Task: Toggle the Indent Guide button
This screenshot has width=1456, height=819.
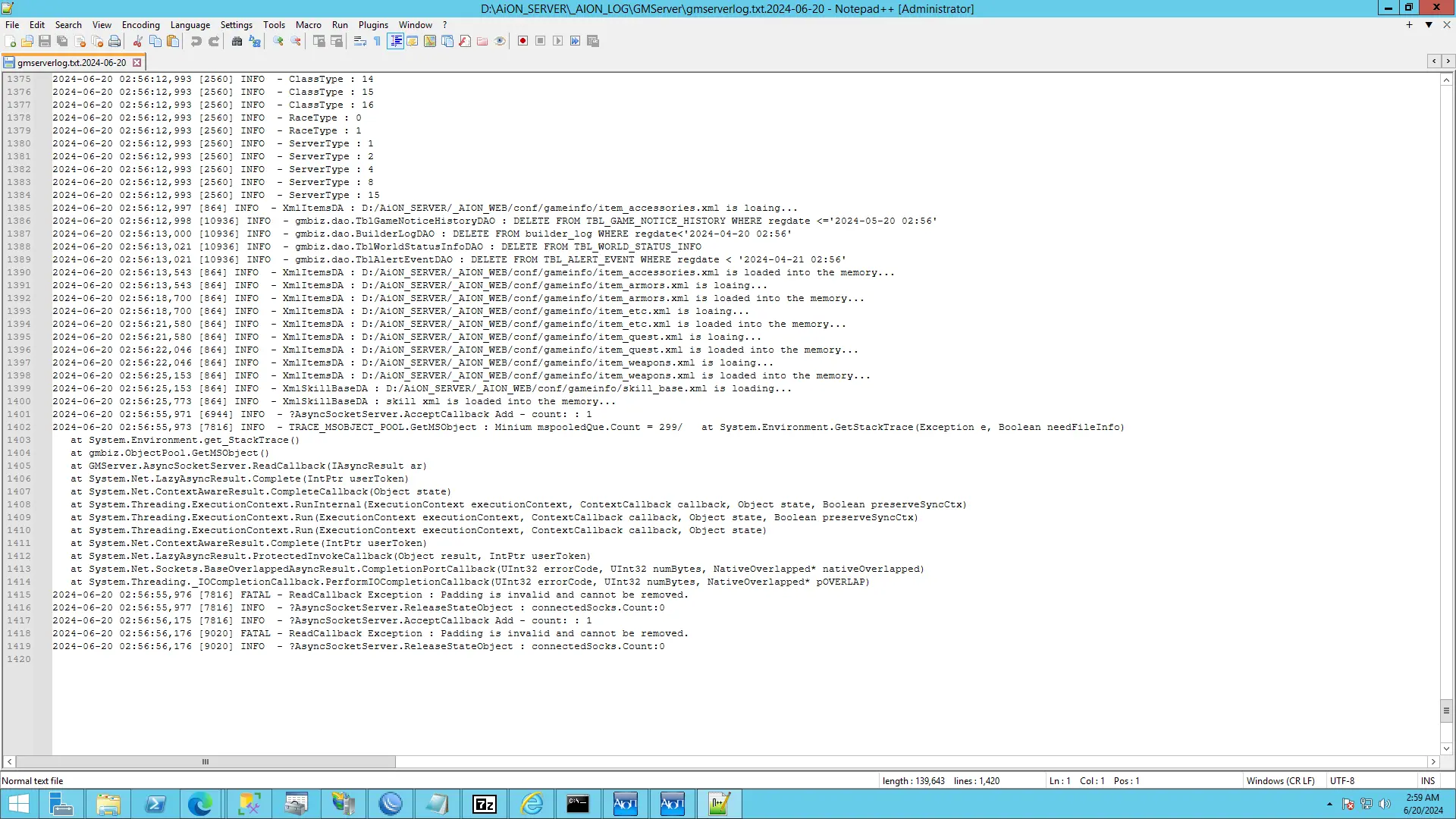Action: tap(395, 41)
